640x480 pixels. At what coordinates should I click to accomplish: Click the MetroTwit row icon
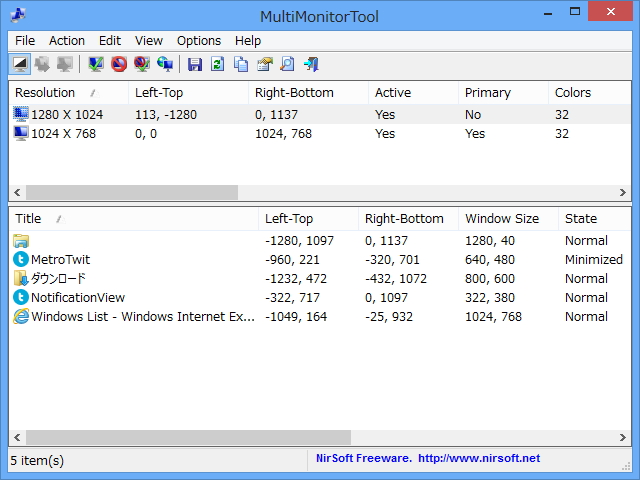coord(21,260)
